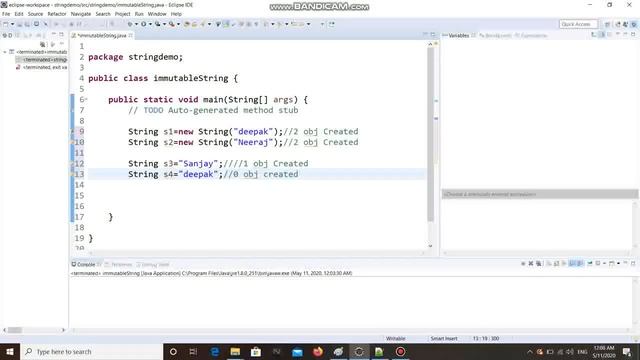The height and width of the screenshot is (360, 640).
Task: Click the Save toolbar icon
Action: [19, 24]
